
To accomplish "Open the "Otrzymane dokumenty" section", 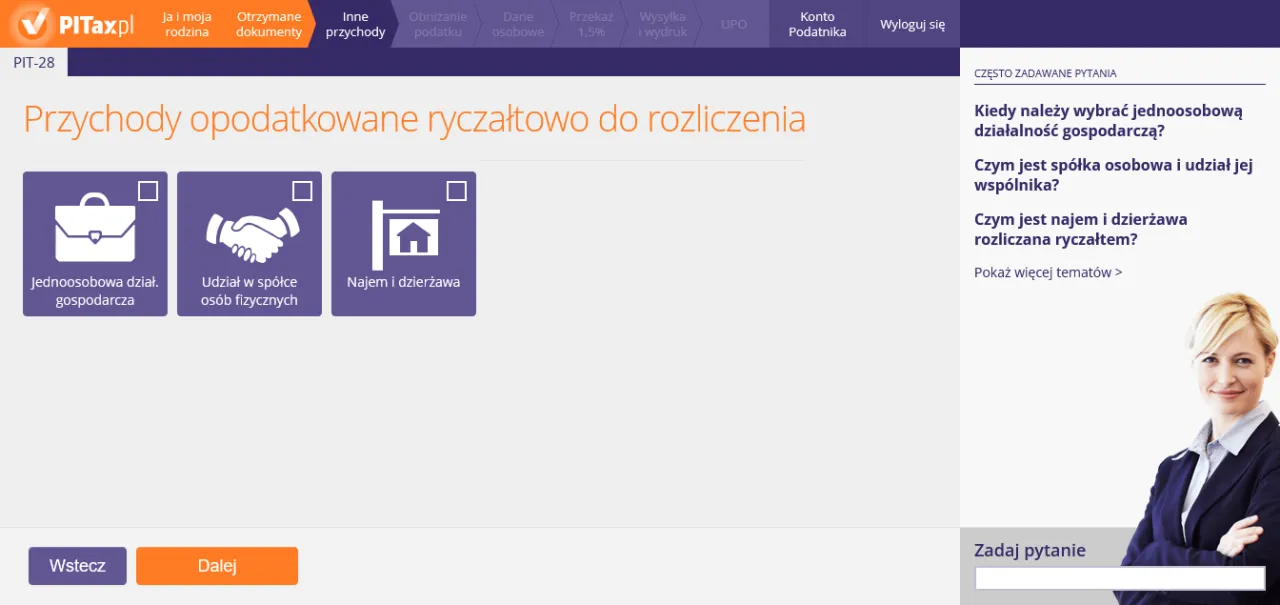I will 268,23.
